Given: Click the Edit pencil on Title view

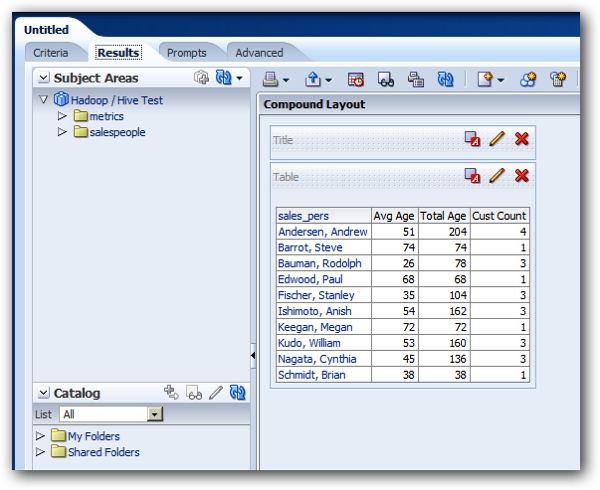Looking at the screenshot, I should coord(497,138).
